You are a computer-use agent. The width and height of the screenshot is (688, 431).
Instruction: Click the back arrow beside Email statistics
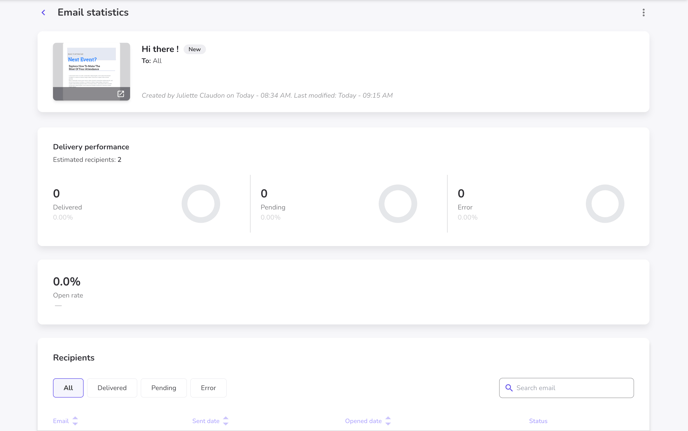tap(43, 13)
